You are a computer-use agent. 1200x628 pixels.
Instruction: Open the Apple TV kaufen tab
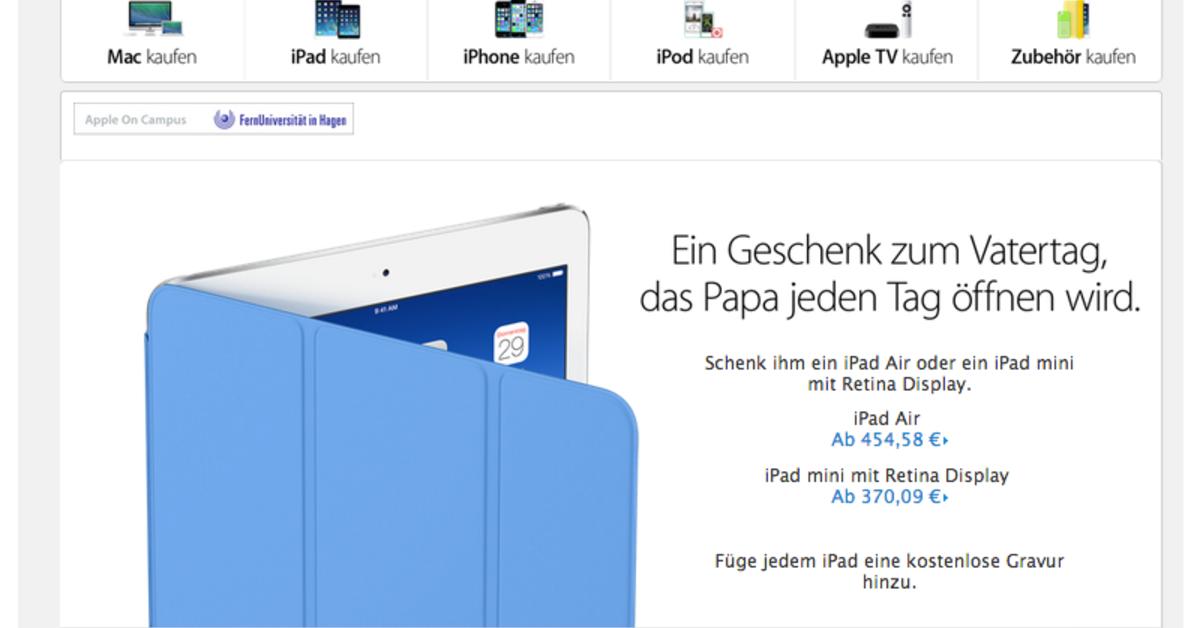[x=887, y=57]
